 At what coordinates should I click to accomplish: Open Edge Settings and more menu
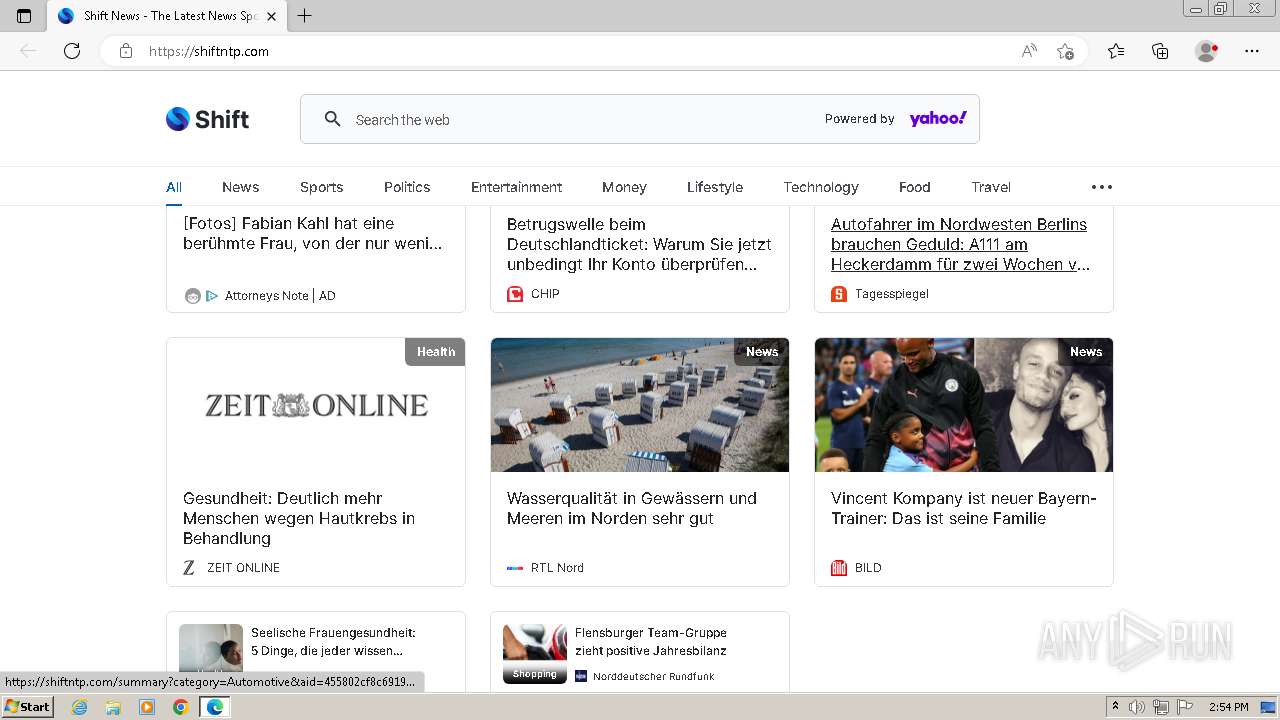pyautogui.click(x=1252, y=51)
